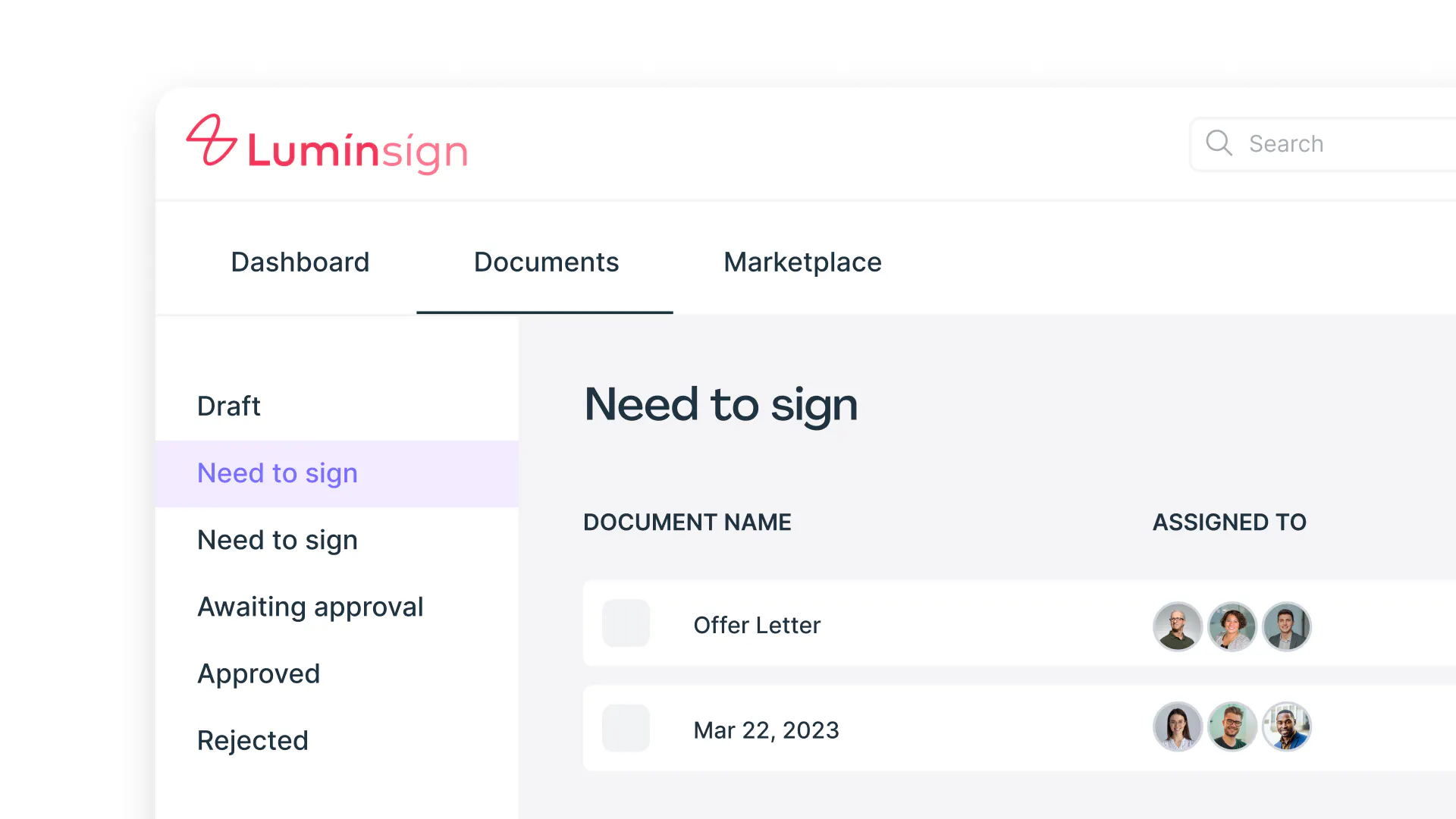Click blue-jacket man avatar in Mar 22 row
Viewport: 1456px width, 819px height.
1286,726
